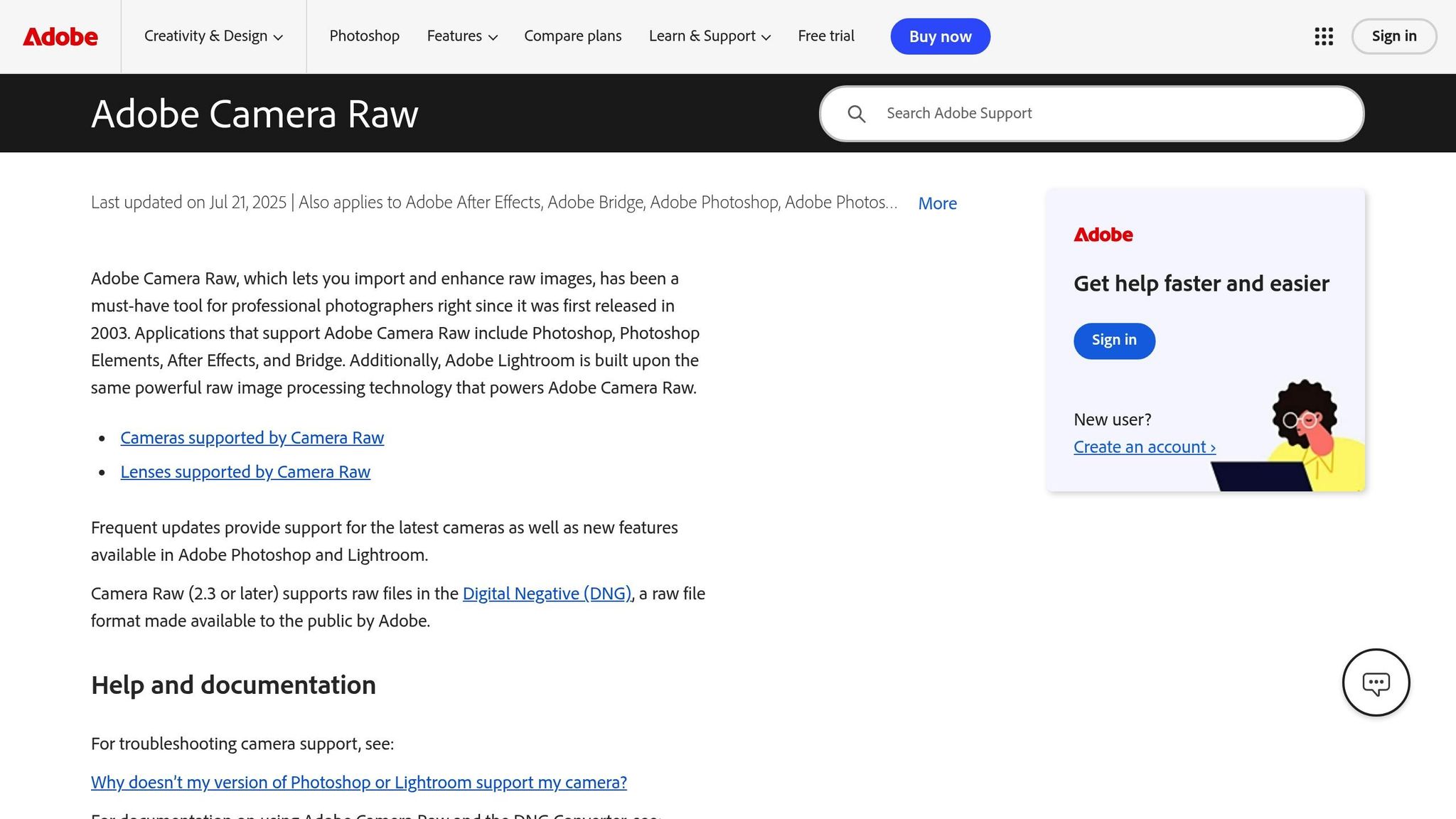Open the Digital Negative (DNG) link
The image size is (1456, 819).
pyautogui.click(x=547, y=593)
